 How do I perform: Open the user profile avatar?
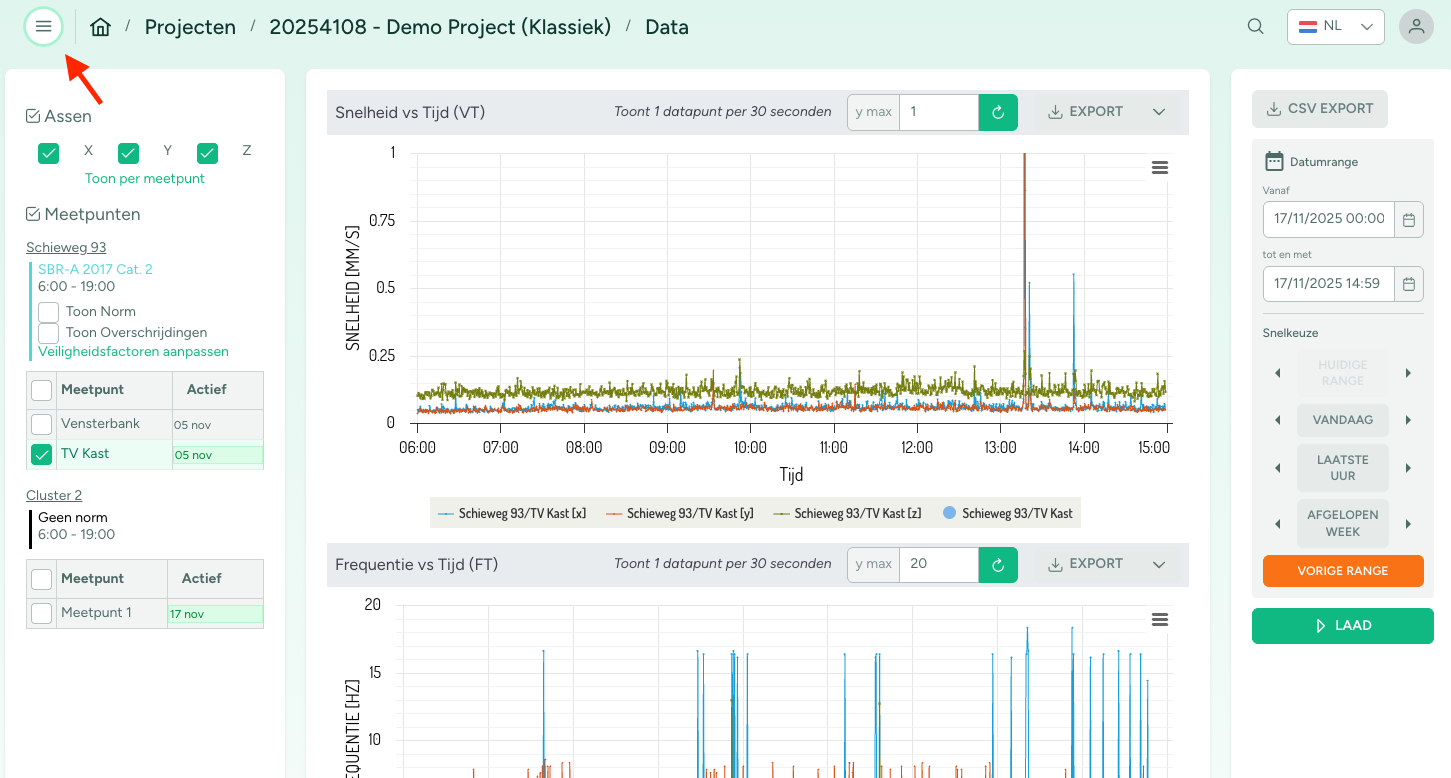point(1416,27)
